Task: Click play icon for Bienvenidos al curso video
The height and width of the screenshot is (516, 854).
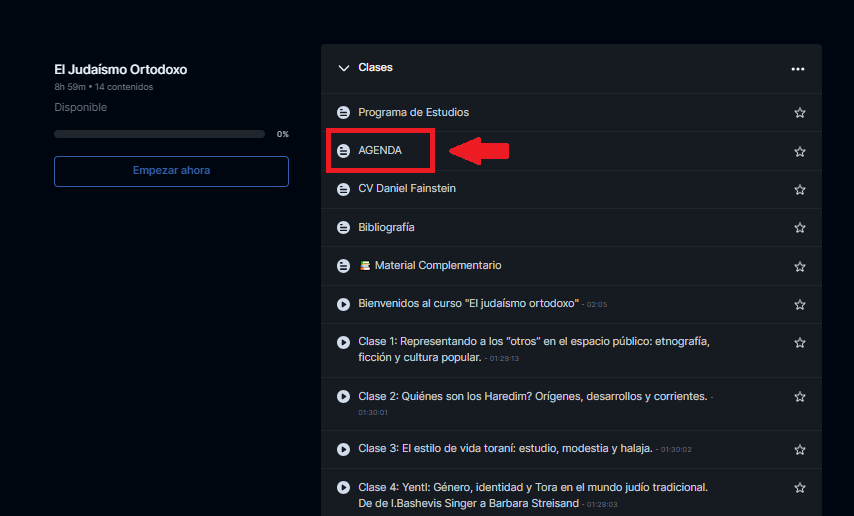Action: pos(343,304)
